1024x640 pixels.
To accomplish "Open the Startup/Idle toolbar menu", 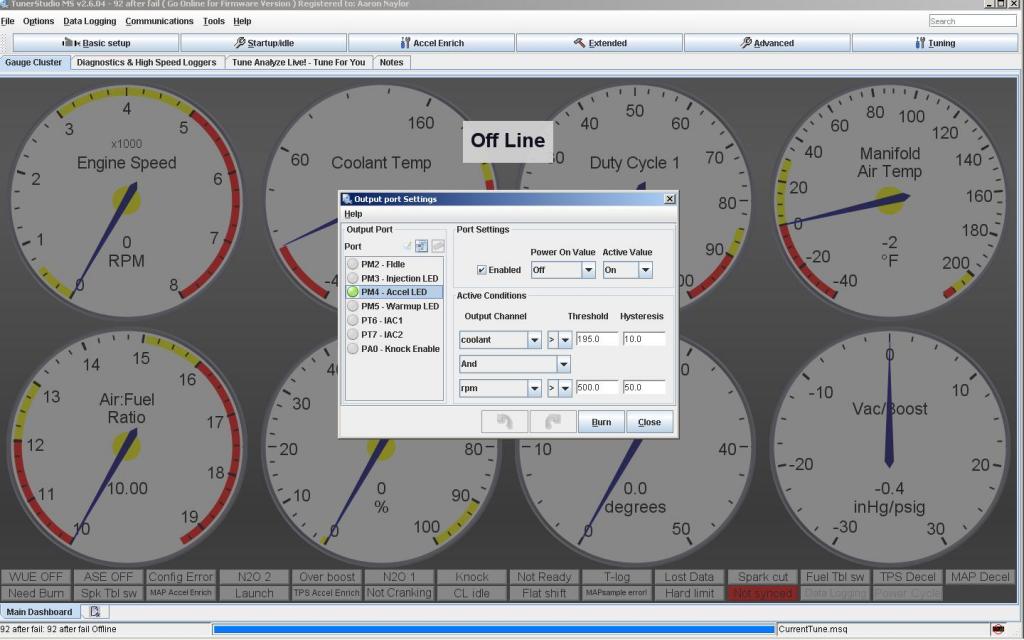I will tap(263, 43).
